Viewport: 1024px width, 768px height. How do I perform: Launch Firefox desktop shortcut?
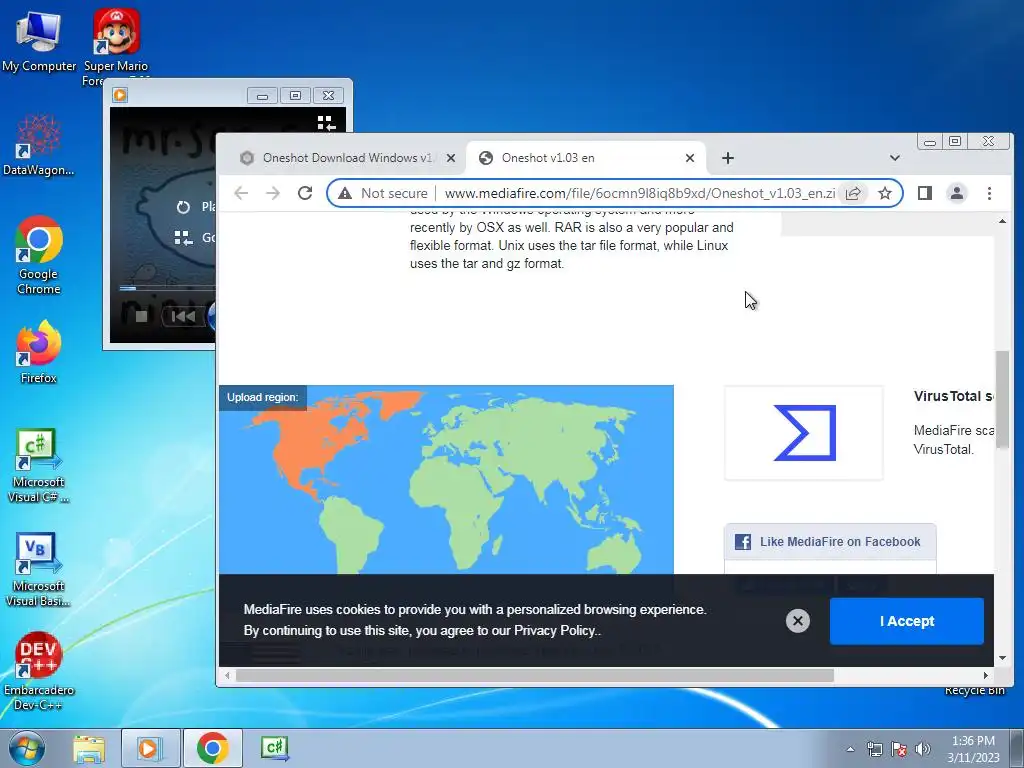tap(39, 353)
